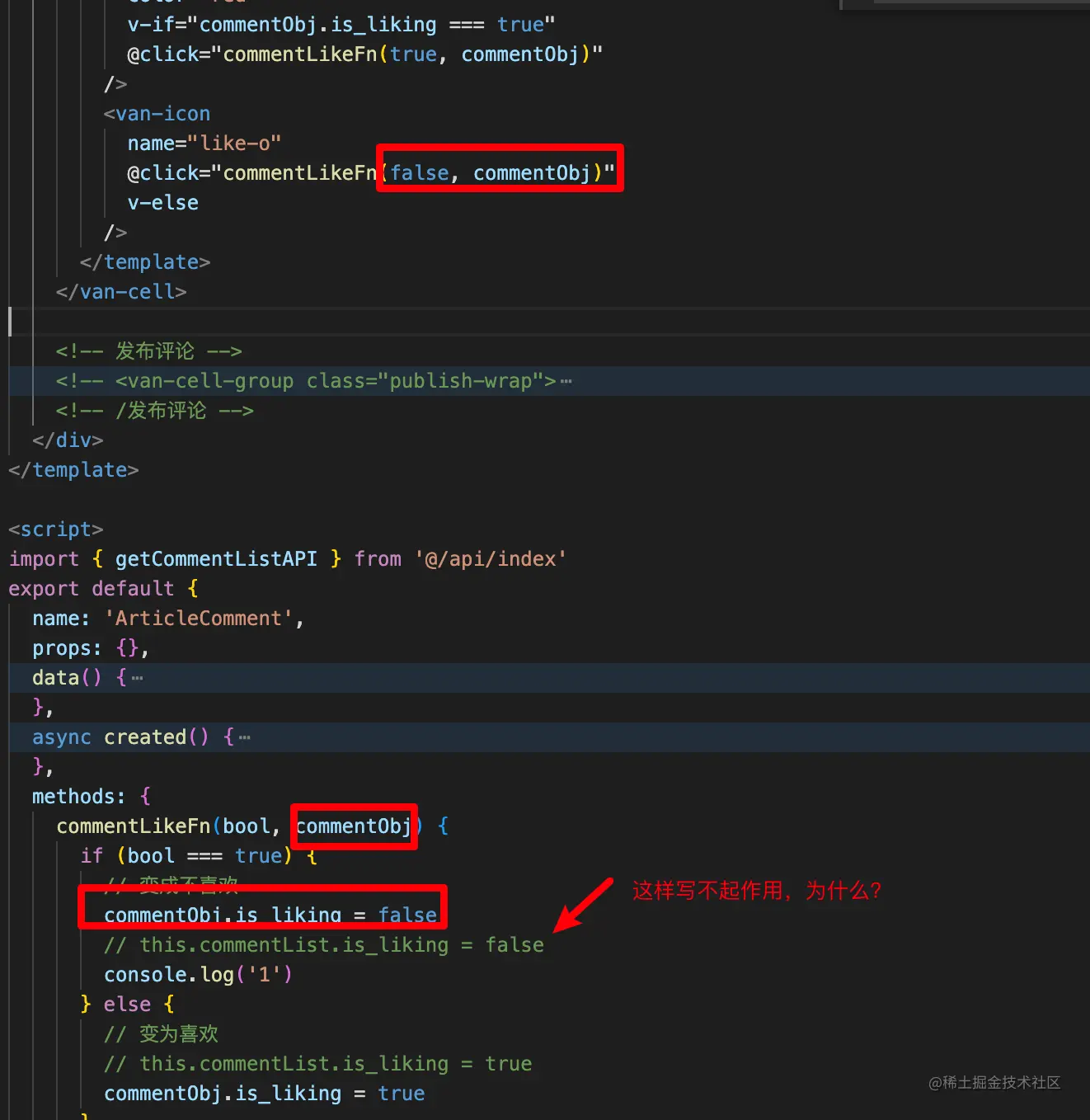
Task: Click the closing '</template>' tag at root level
Action: coord(73,470)
